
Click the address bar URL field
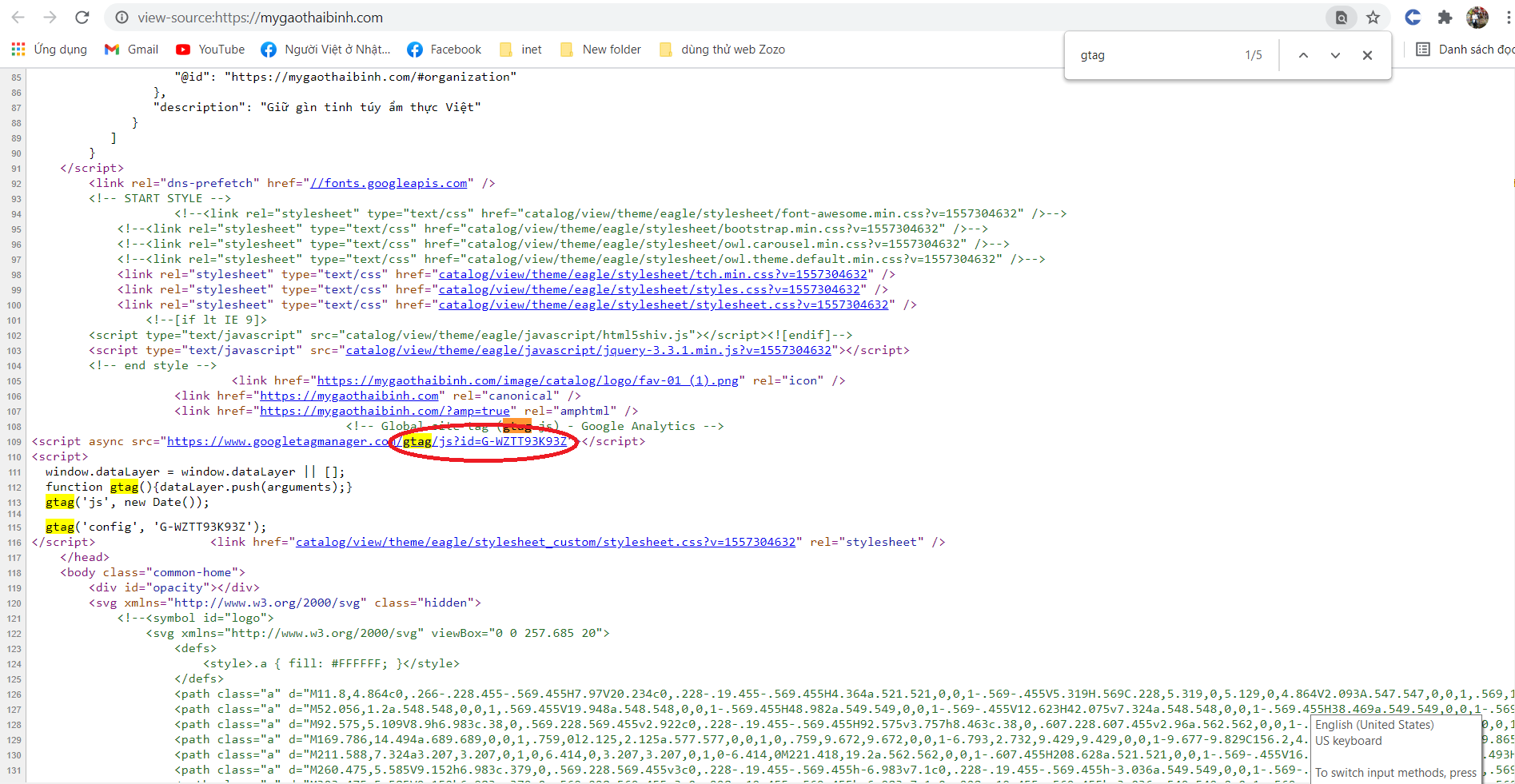[720, 18]
